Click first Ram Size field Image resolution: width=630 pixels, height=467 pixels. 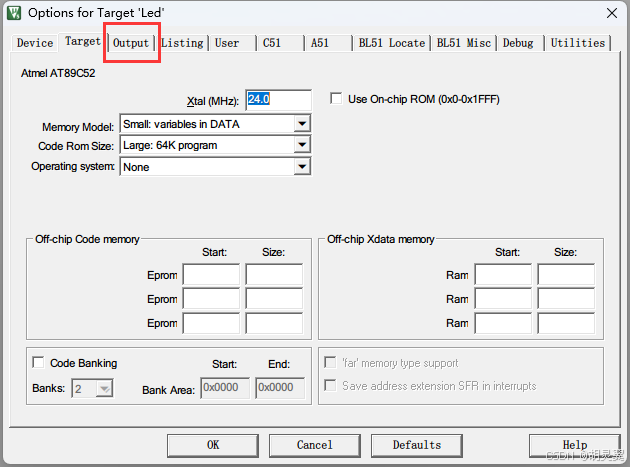pyautogui.click(x=566, y=275)
